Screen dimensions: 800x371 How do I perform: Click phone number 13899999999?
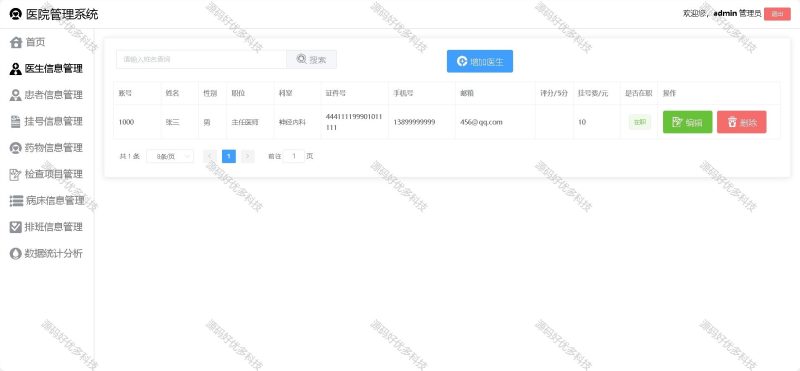414,122
